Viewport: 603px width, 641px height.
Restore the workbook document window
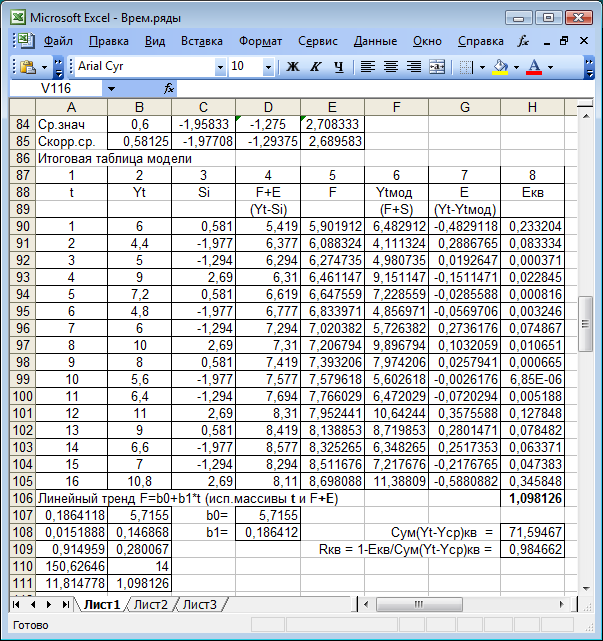coord(564,41)
